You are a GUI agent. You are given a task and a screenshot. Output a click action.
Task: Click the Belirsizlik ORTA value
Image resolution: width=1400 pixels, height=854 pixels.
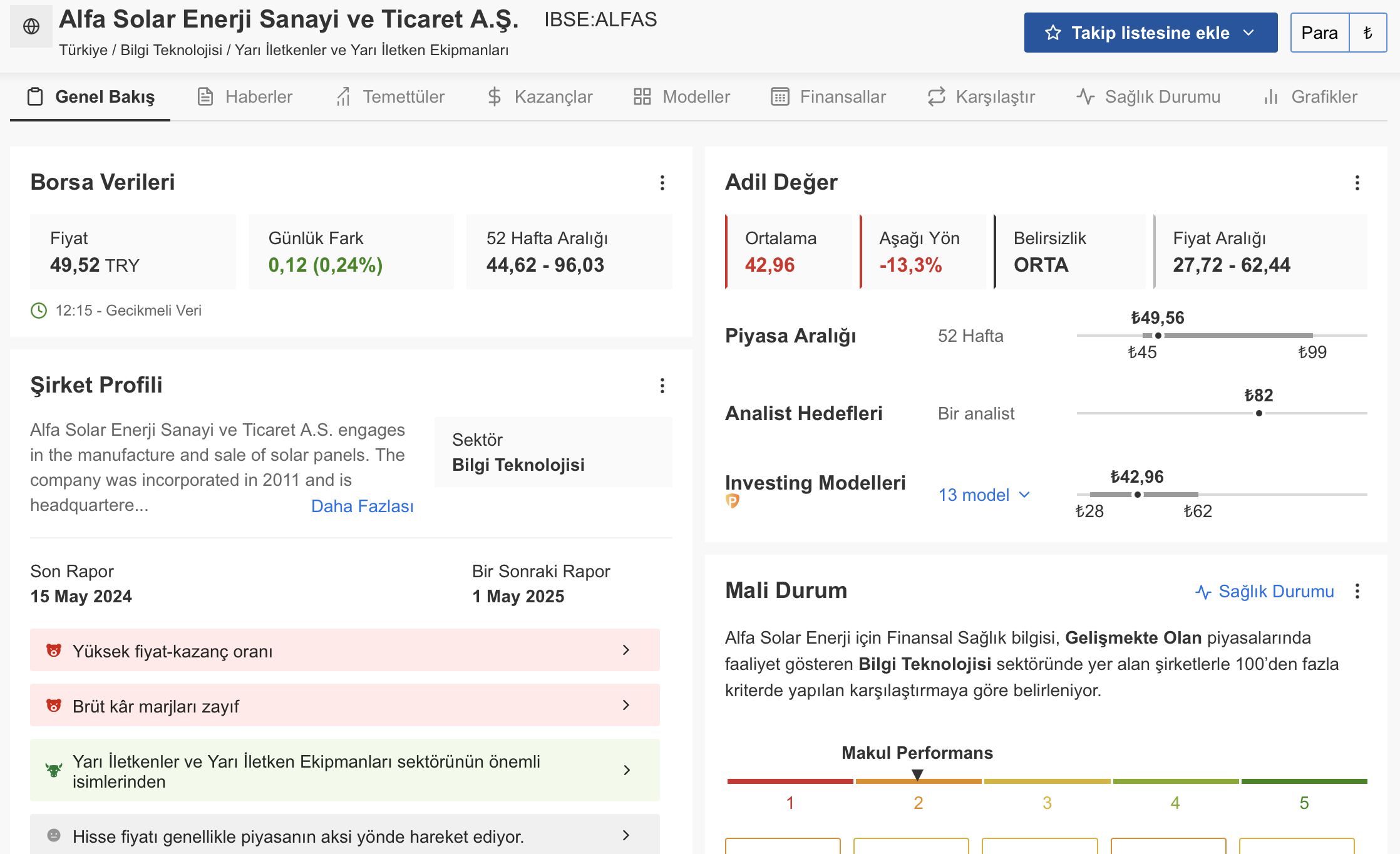point(1041,265)
